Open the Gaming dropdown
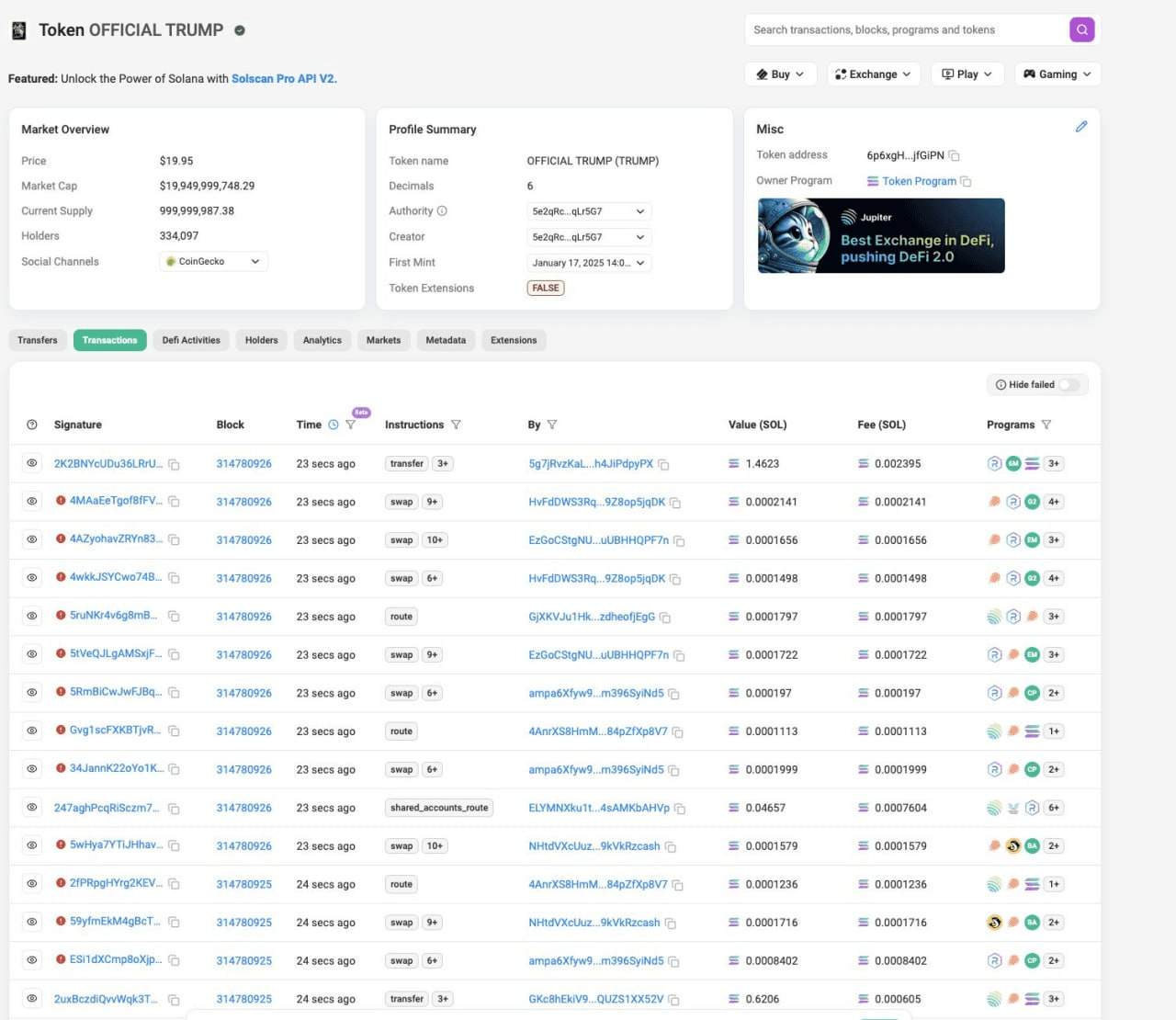 click(1057, 74)
